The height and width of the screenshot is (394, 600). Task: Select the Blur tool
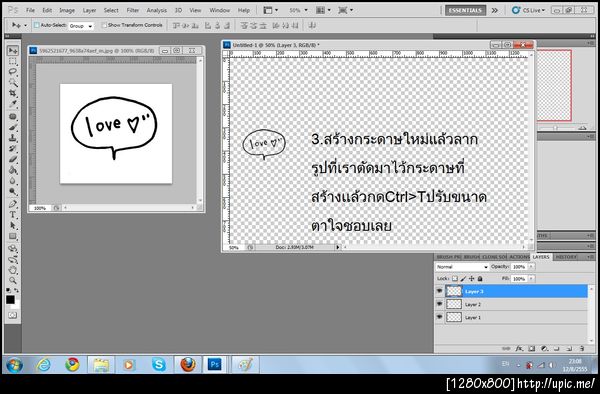coord(13,181)
